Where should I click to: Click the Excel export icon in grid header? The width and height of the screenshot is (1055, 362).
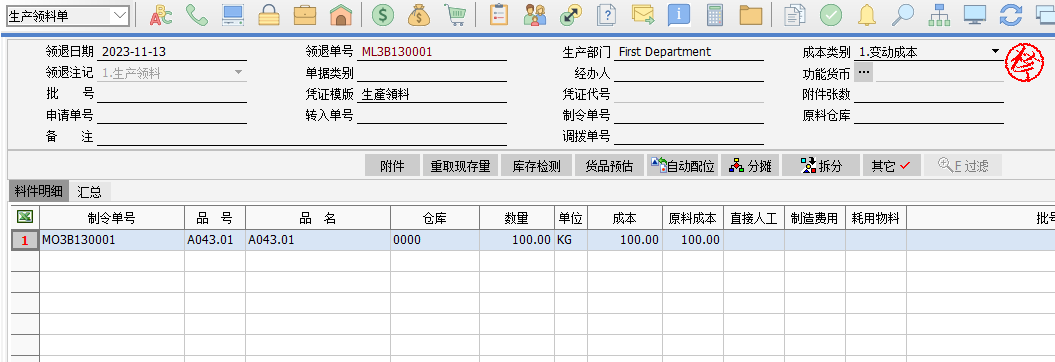(24, 217)
